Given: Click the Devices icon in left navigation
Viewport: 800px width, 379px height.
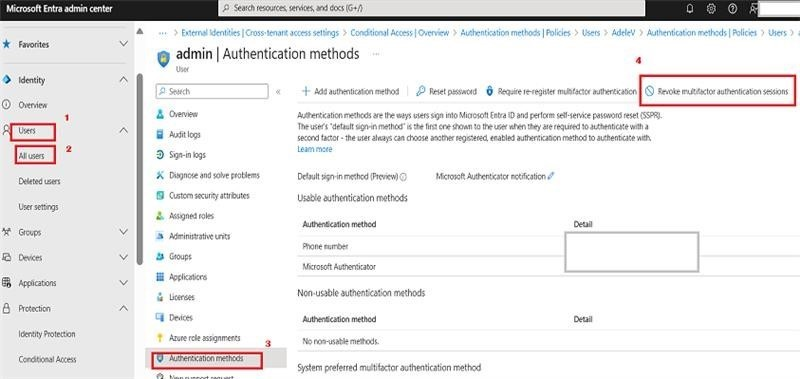Looking at the screenshot, I should coord(6,258).
